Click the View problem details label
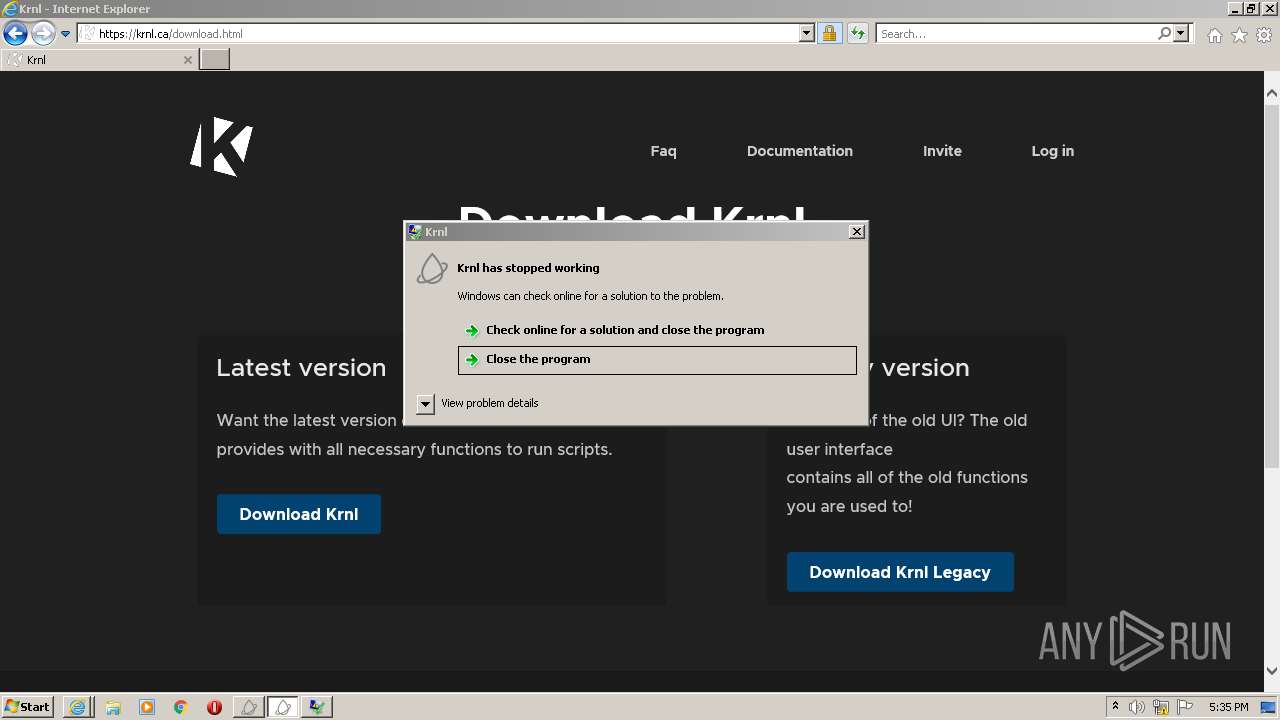This screenshot has width=1280, height=720. pos(490,403)
